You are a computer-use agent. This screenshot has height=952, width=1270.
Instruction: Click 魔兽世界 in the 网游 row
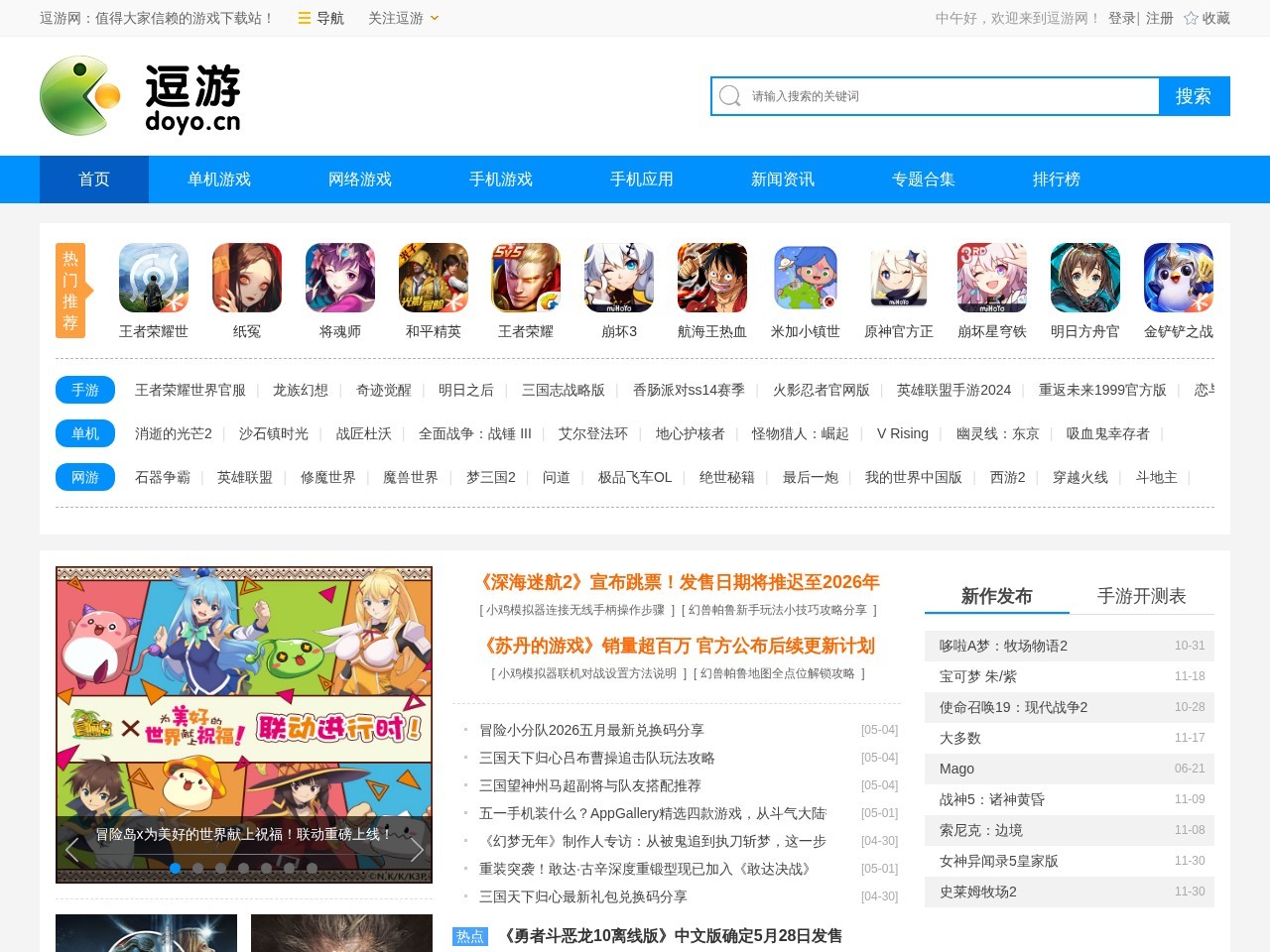[411, 477]
